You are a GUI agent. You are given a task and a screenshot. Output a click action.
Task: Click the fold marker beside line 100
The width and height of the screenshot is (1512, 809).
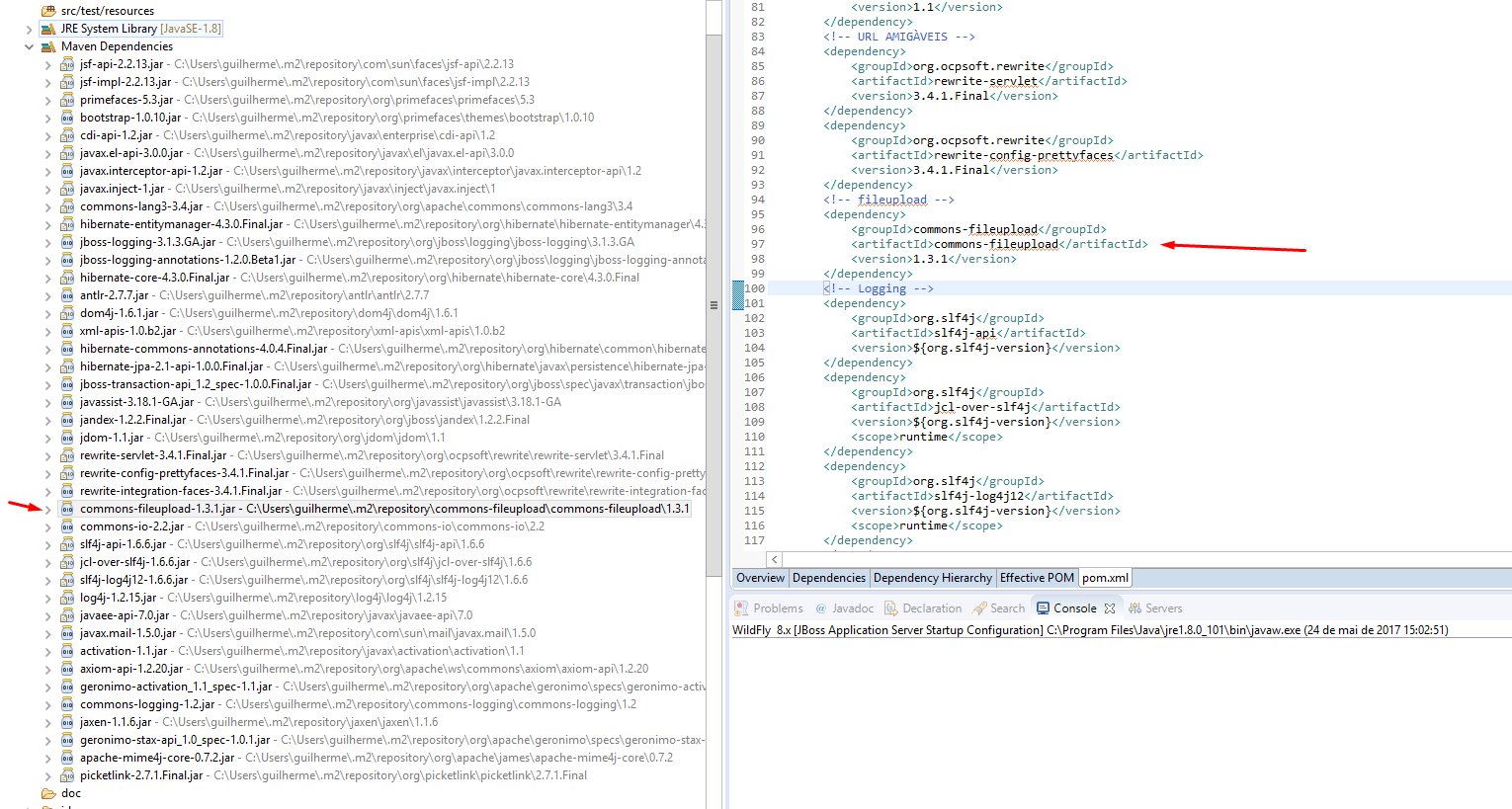[x=737, y=295]
